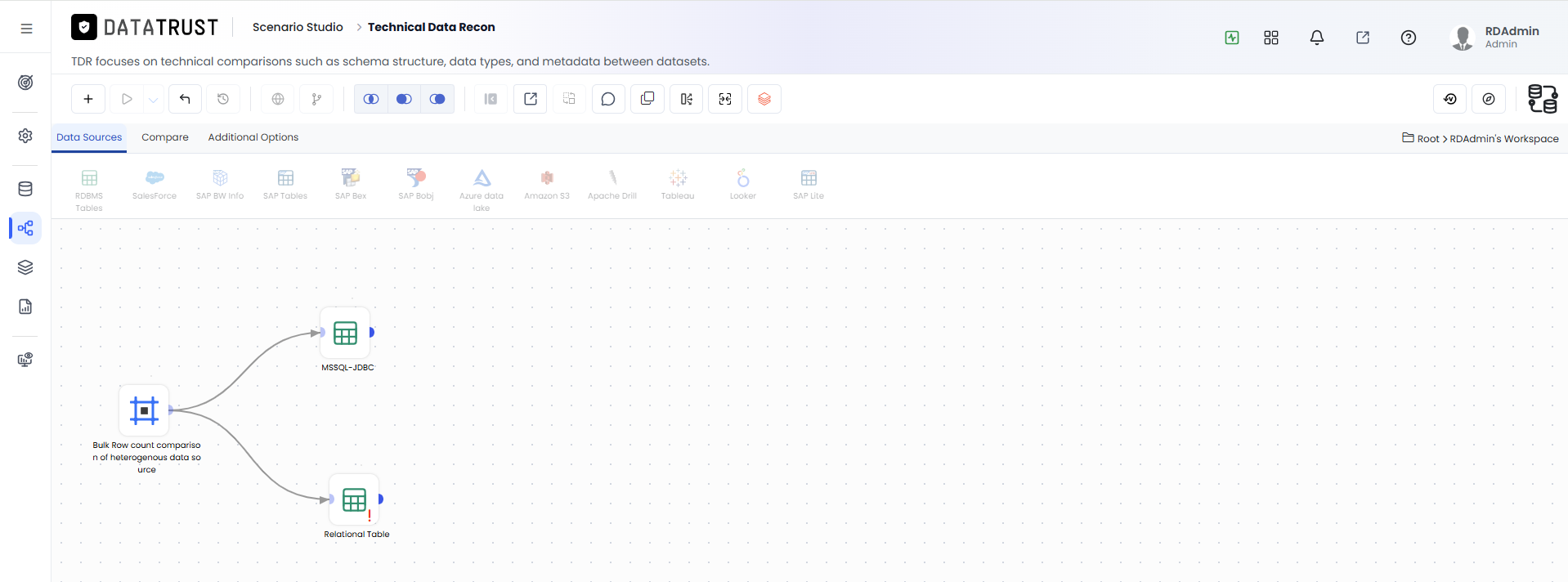Click the Scenario Studio breadcrumb link
This screenshot has width=1568, height=582.
point(298,27)
